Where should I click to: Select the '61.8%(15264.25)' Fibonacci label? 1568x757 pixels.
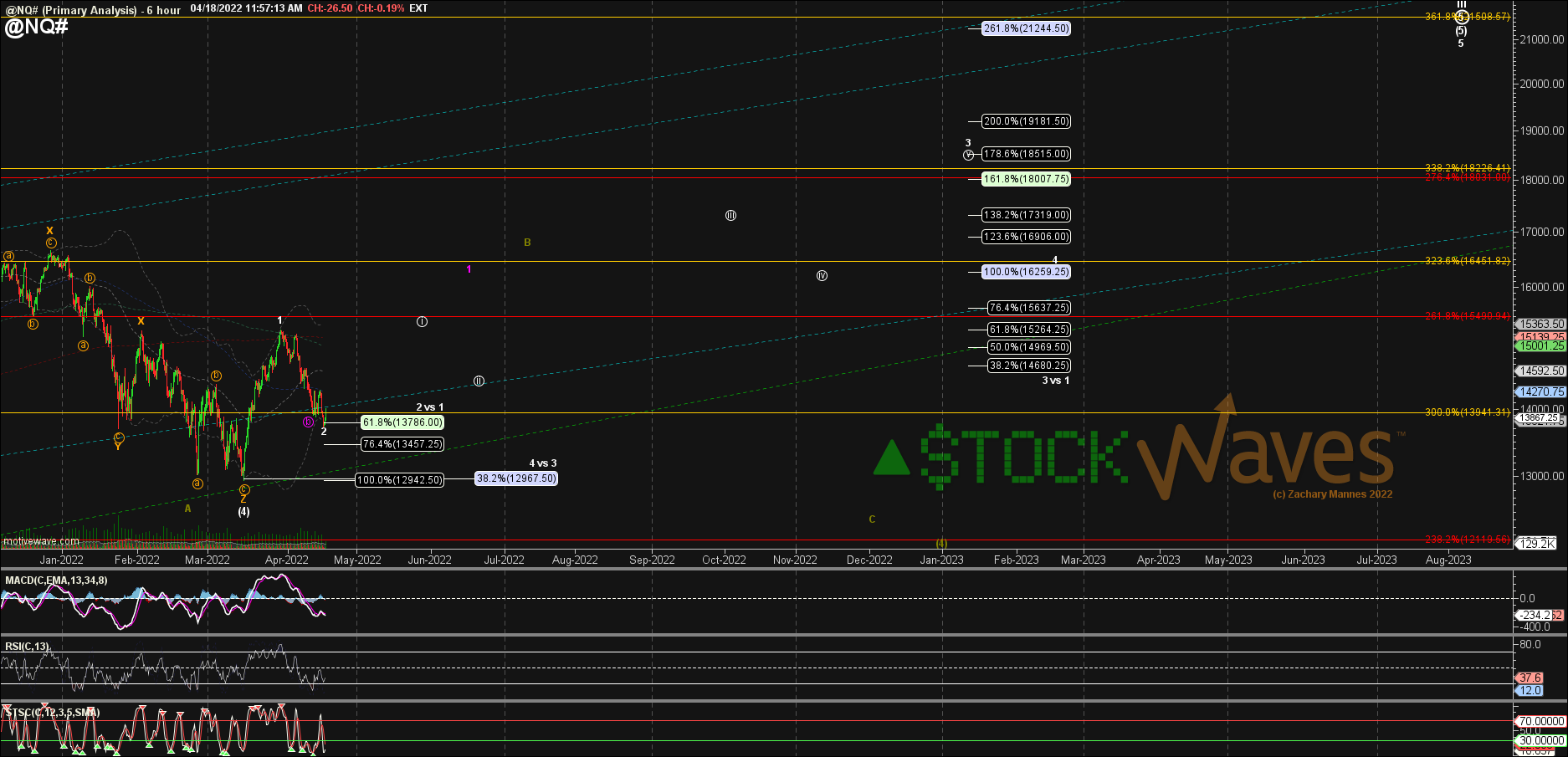[x=1029, y=330]
